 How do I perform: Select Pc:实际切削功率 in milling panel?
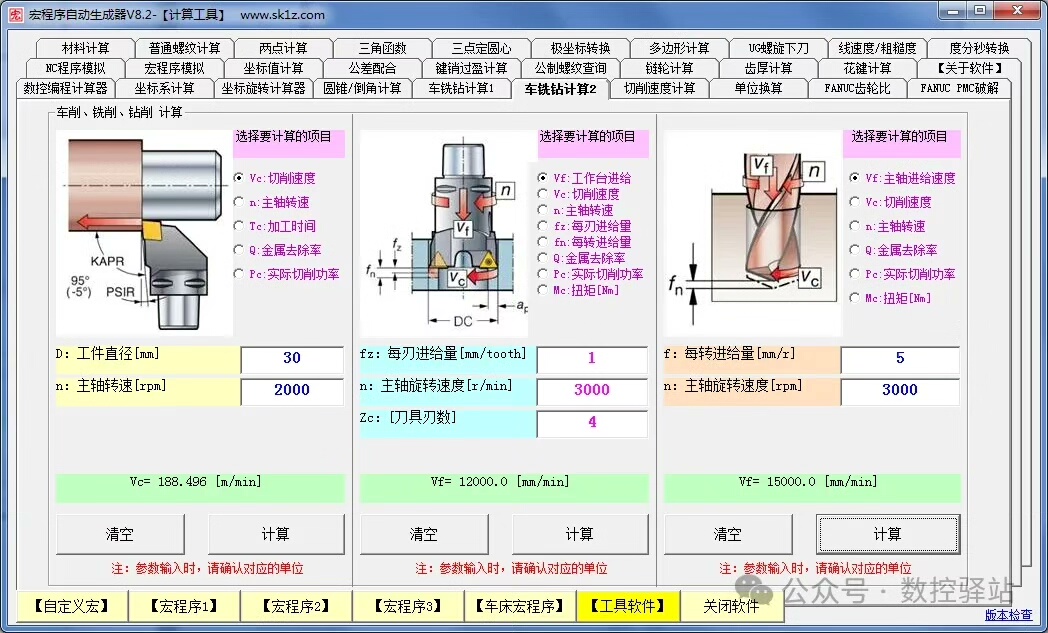590,274
